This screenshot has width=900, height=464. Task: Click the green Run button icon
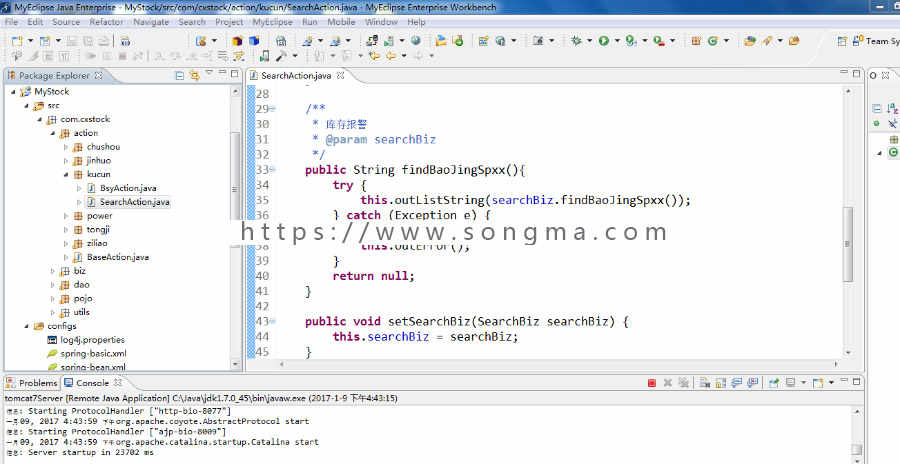603,41
